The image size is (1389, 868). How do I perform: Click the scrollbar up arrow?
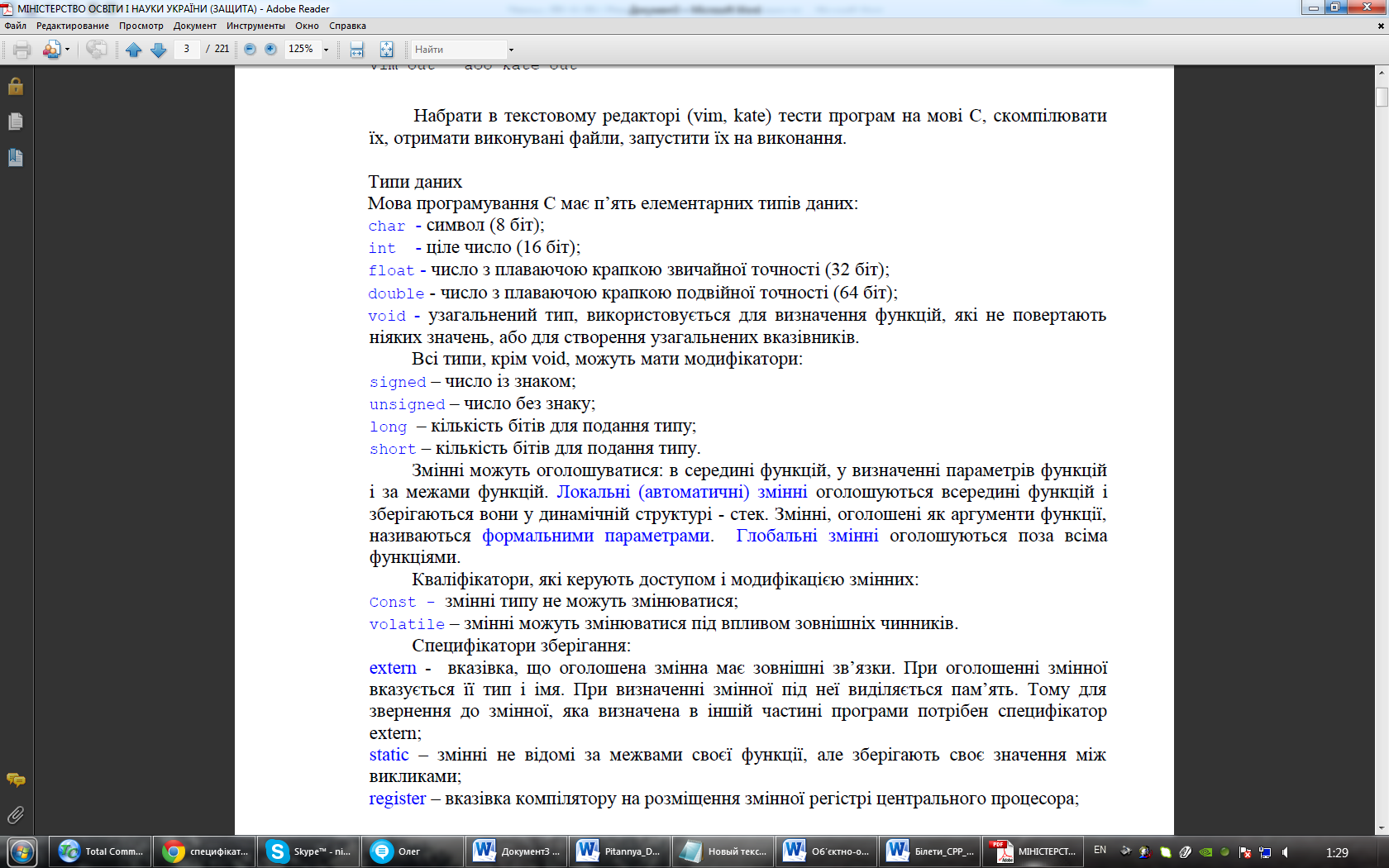[1382, 73]
